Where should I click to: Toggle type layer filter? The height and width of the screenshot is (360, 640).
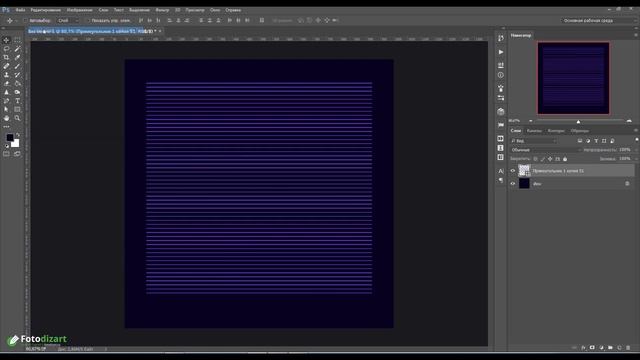(596, 141)
